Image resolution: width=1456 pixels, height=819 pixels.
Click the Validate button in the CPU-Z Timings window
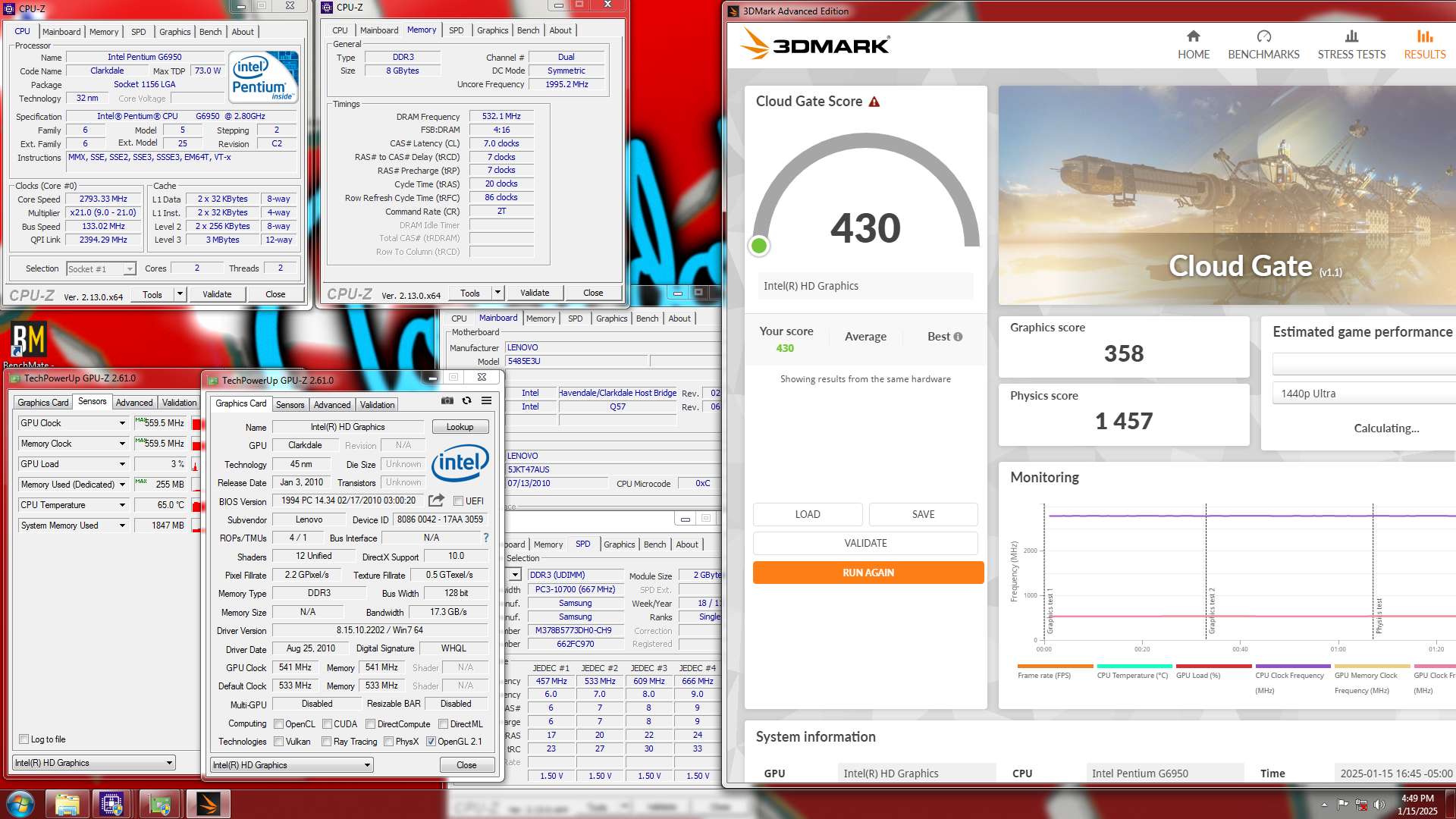(535, 293)
